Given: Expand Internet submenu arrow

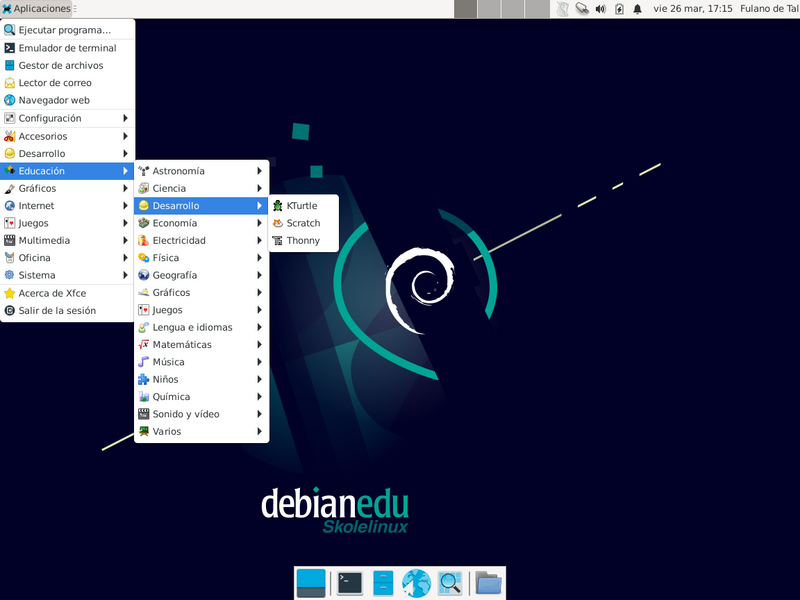Looking at the screenshot, I should pyautogui.click(x=125, y=206).
